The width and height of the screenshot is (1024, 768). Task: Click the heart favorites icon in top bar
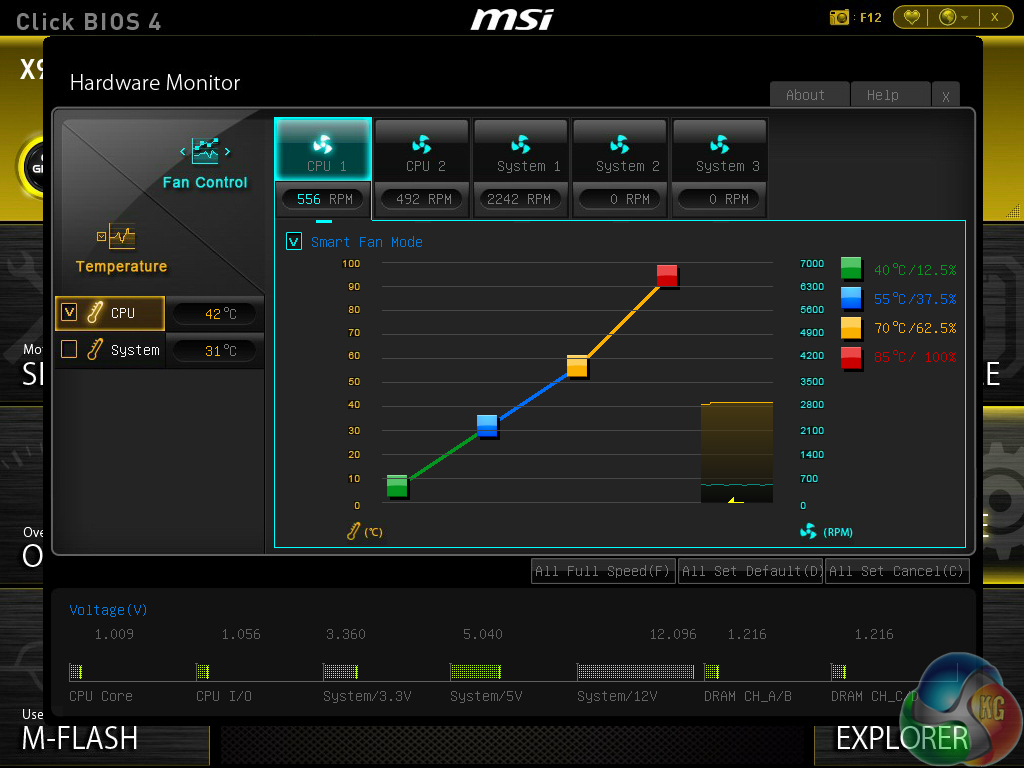(912, 18)
